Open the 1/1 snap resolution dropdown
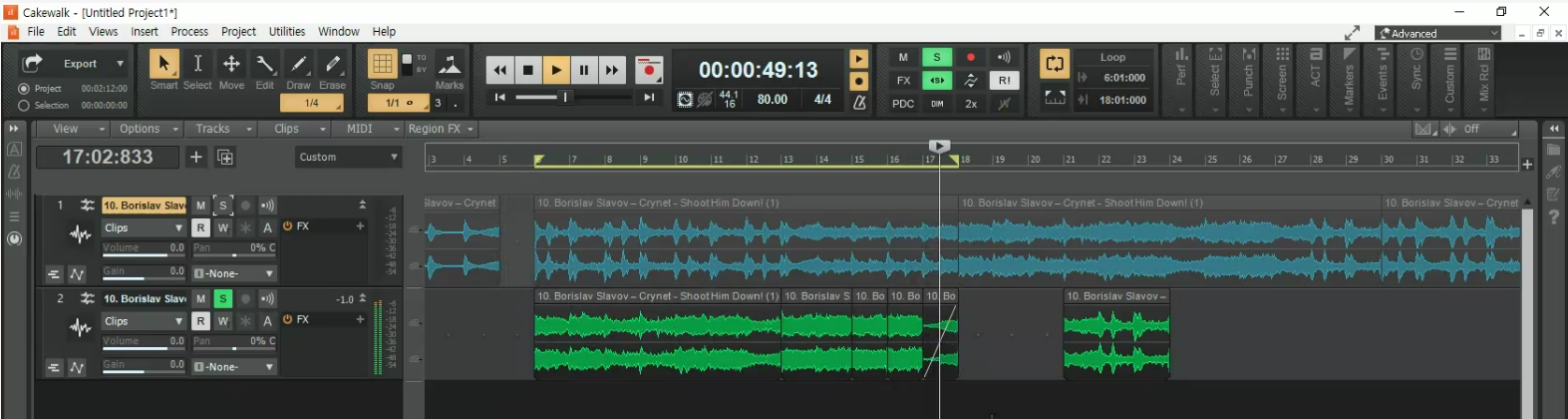1568x419 pixels. tap(399, 103)
